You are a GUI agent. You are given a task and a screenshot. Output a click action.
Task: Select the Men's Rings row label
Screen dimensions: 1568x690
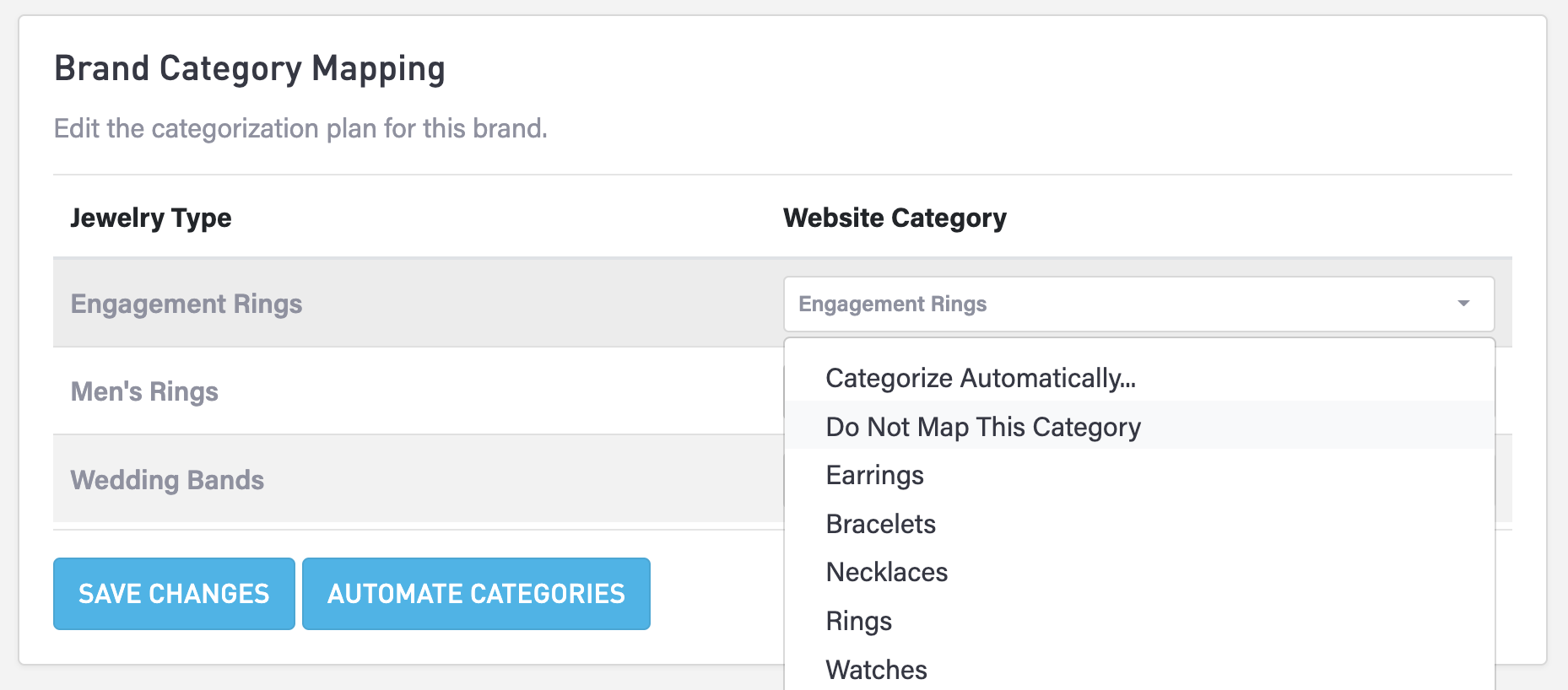coord(144,391)
